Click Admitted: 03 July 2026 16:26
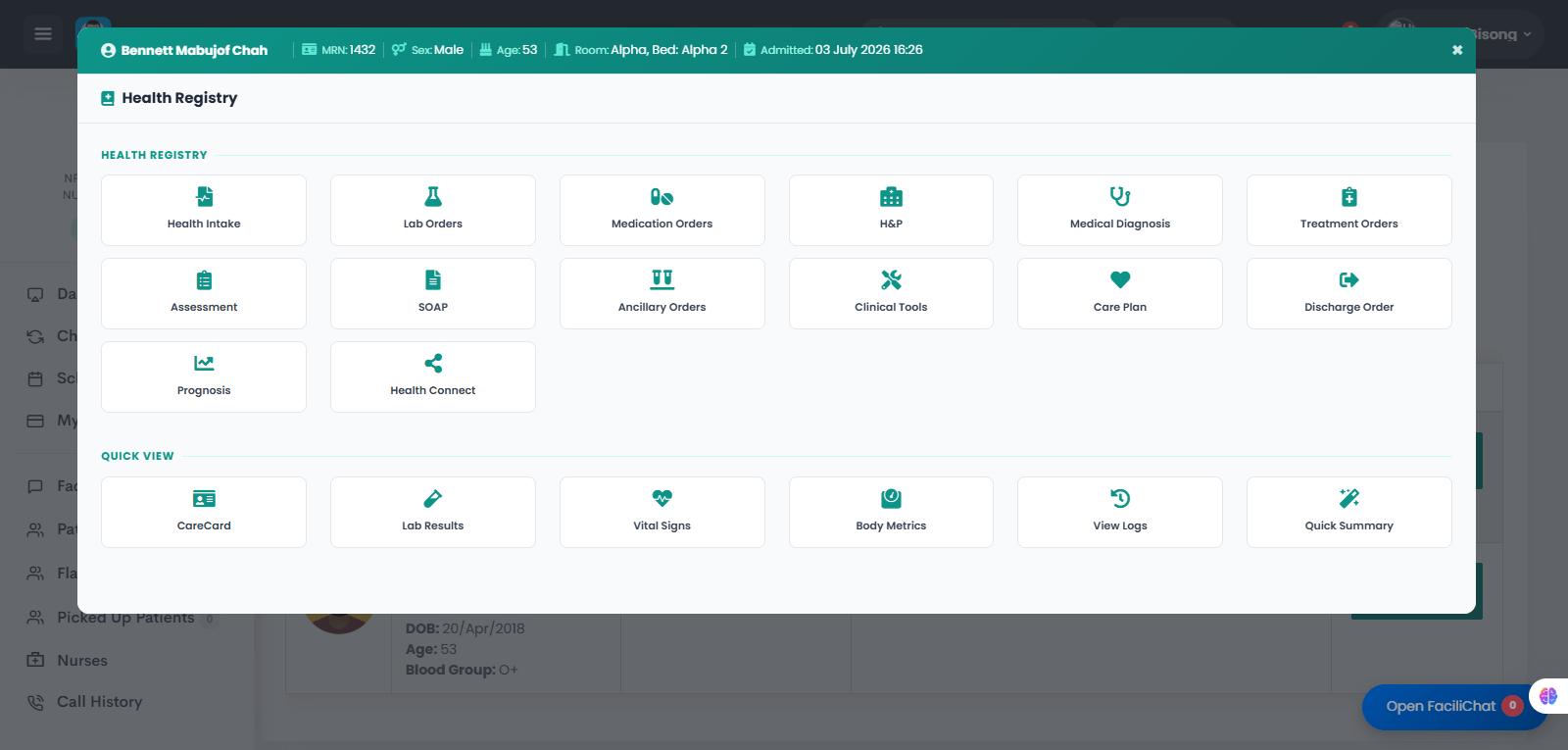Viewport: 1568px width, 750px height. pos(833,50)
